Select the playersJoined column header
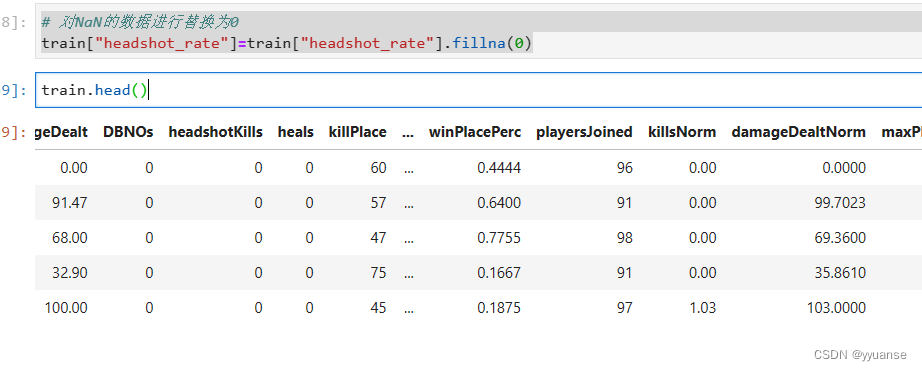The image size is (922, 371). coord(584,132)
